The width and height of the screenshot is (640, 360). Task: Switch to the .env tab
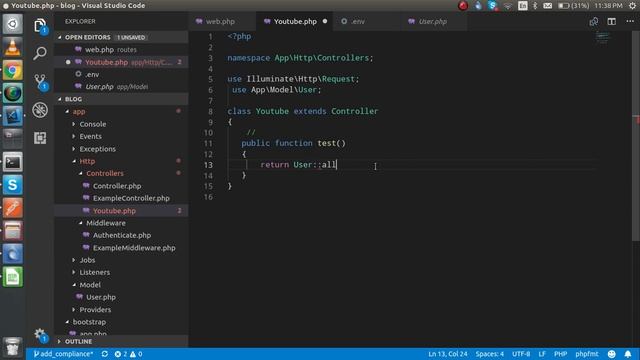click(367, 21)
